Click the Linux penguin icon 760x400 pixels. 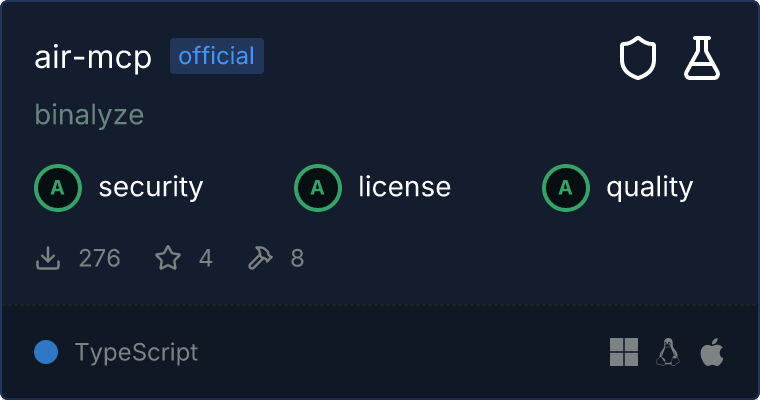coord(668,352)
